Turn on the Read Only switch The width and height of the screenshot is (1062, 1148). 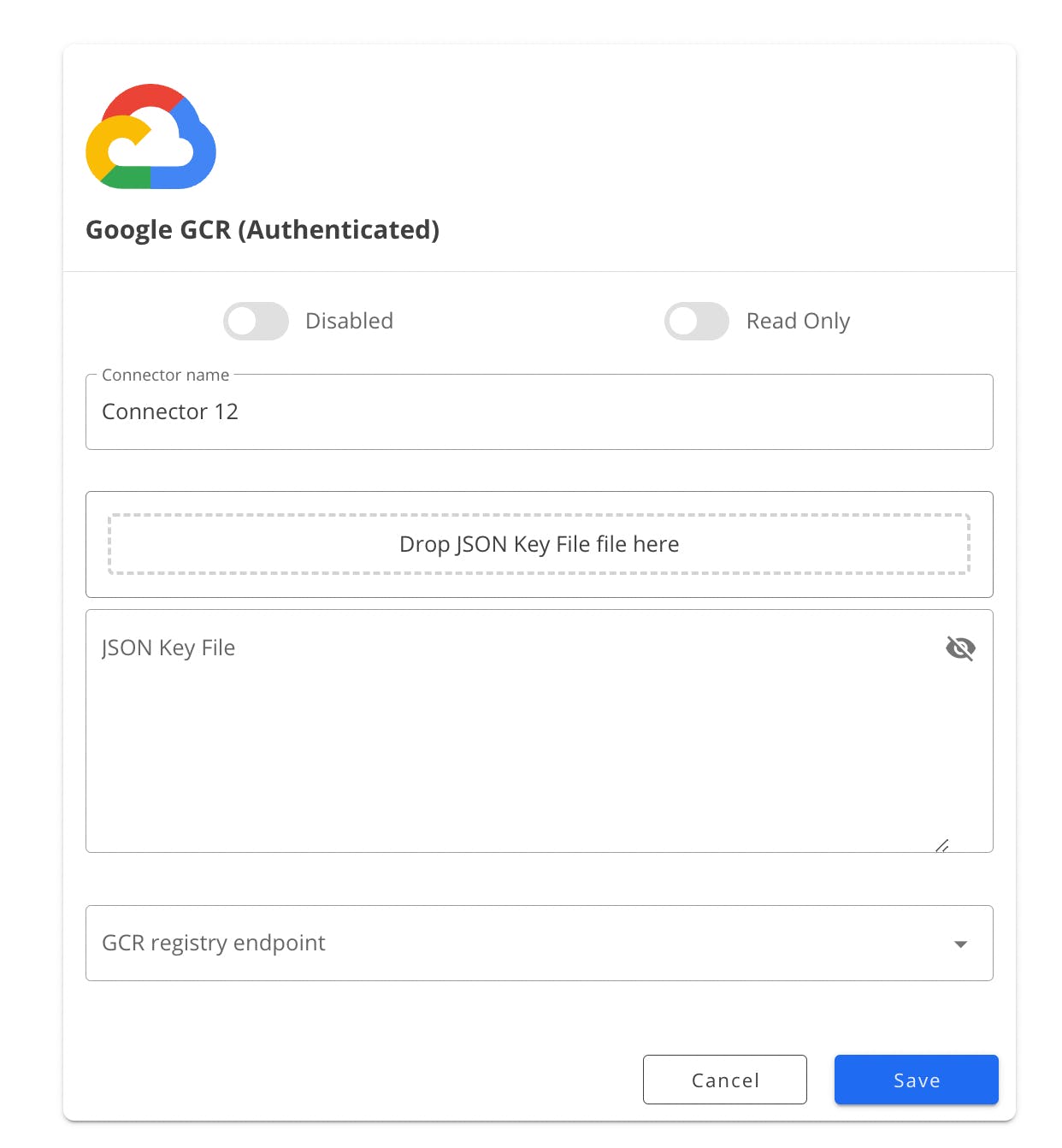(697, 321)
